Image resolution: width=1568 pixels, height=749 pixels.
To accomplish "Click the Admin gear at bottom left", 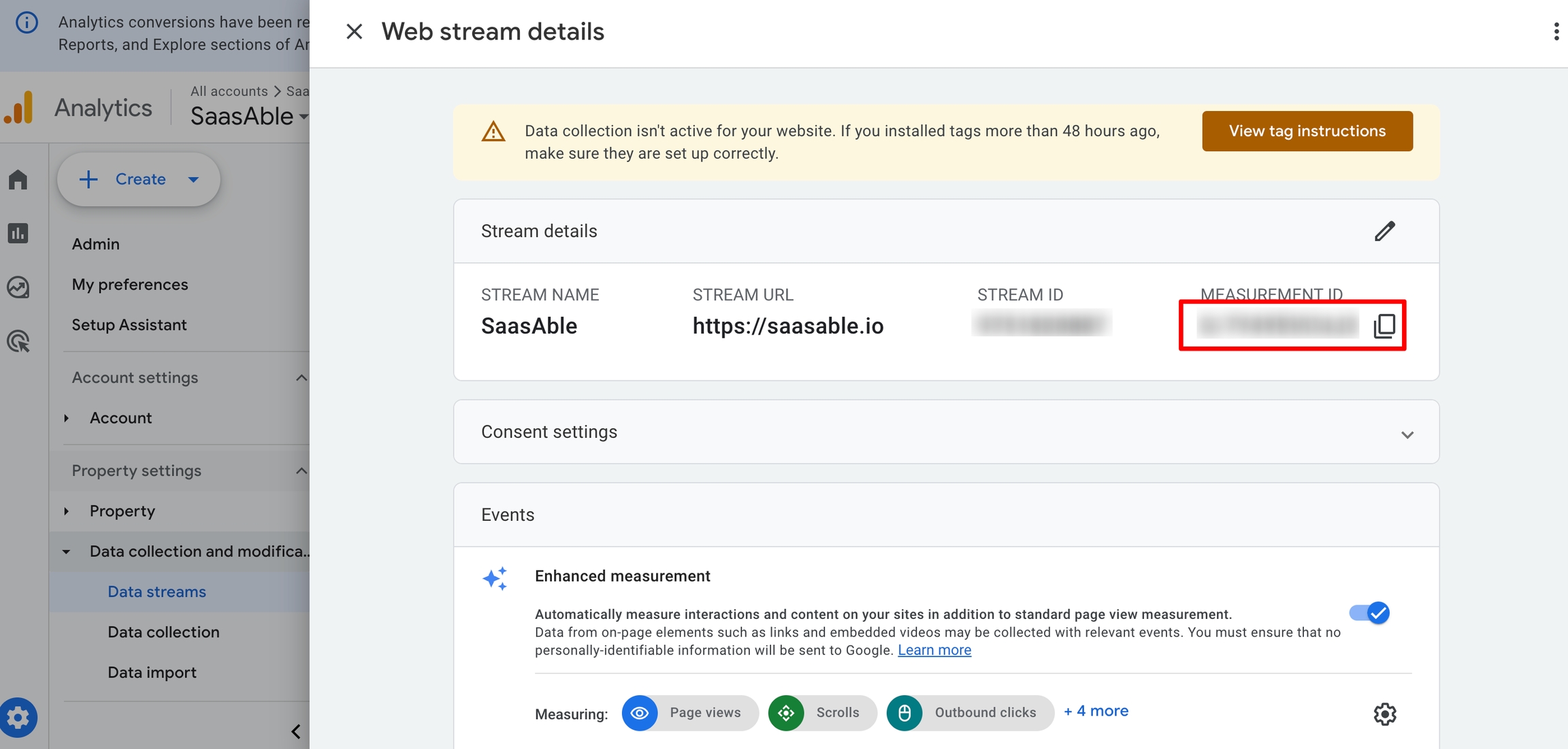I will 18,717.
